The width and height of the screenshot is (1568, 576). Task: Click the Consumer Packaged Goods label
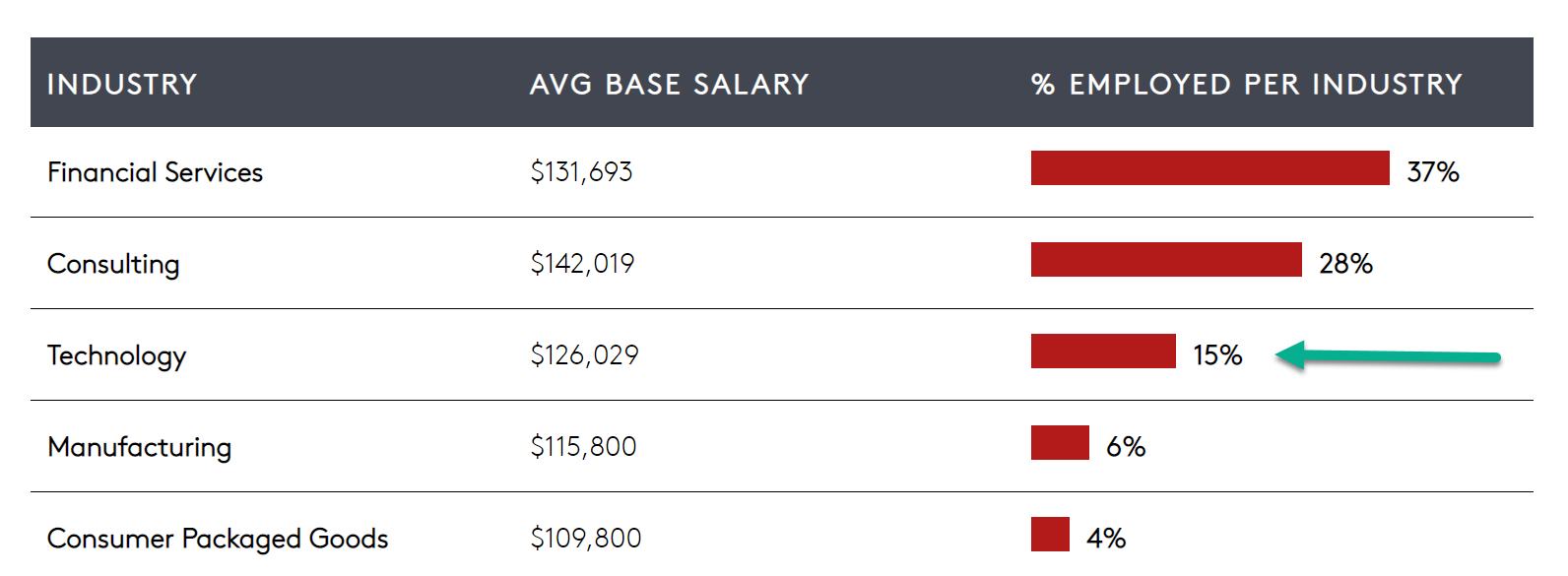pyautogui.click(x=217, y=539)
